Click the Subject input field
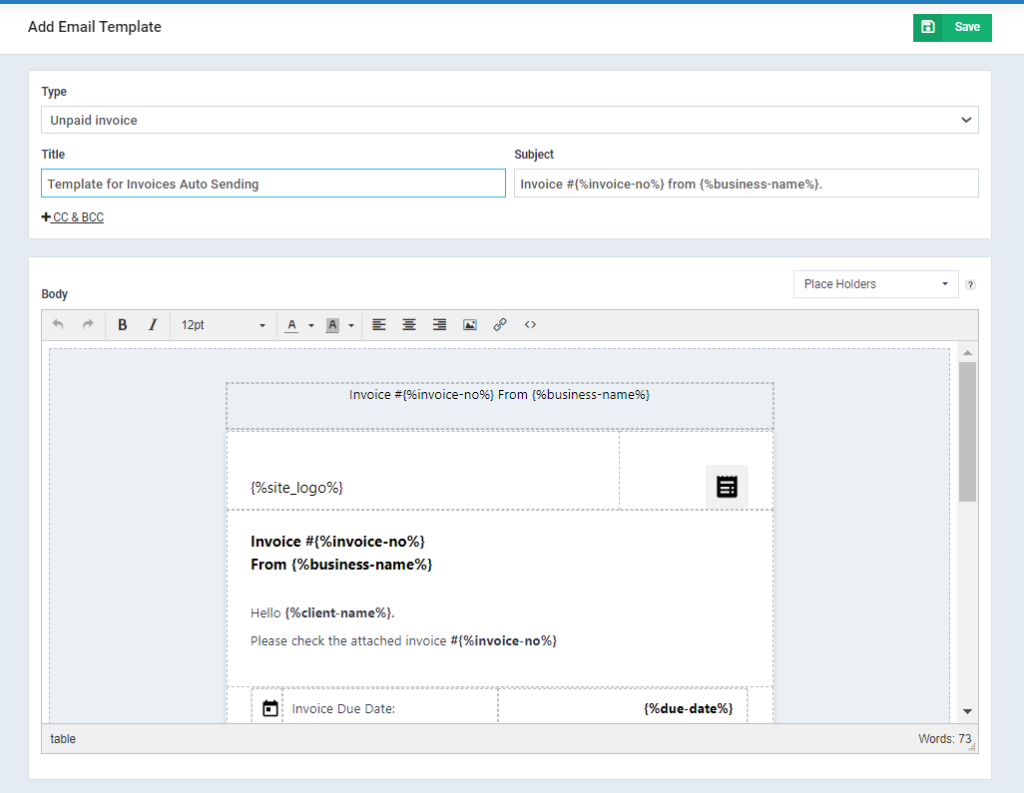Image resolution: width=1024 pixels, height=793 pixels. 746,184
